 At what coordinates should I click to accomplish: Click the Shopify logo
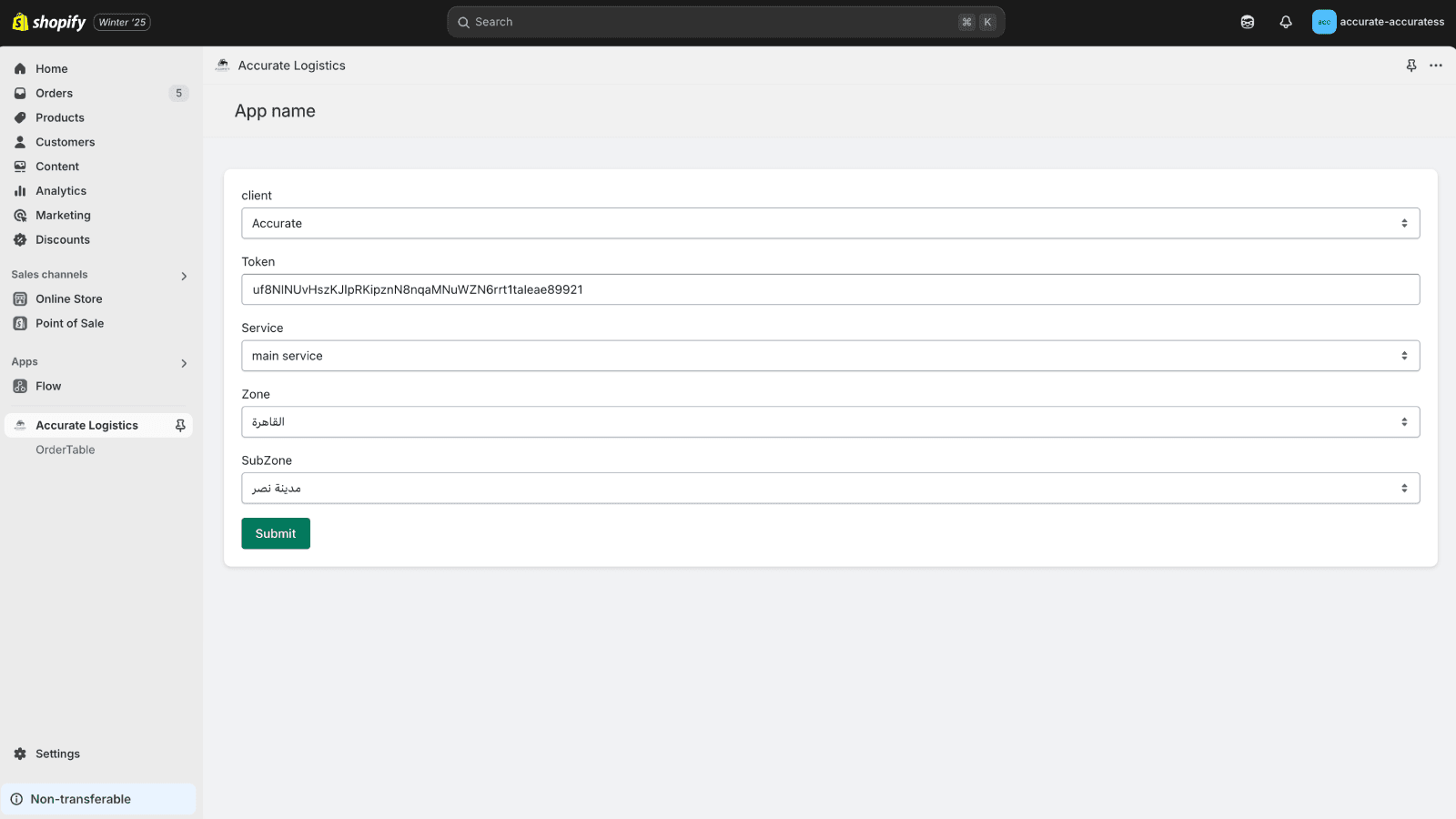(49, 22)
